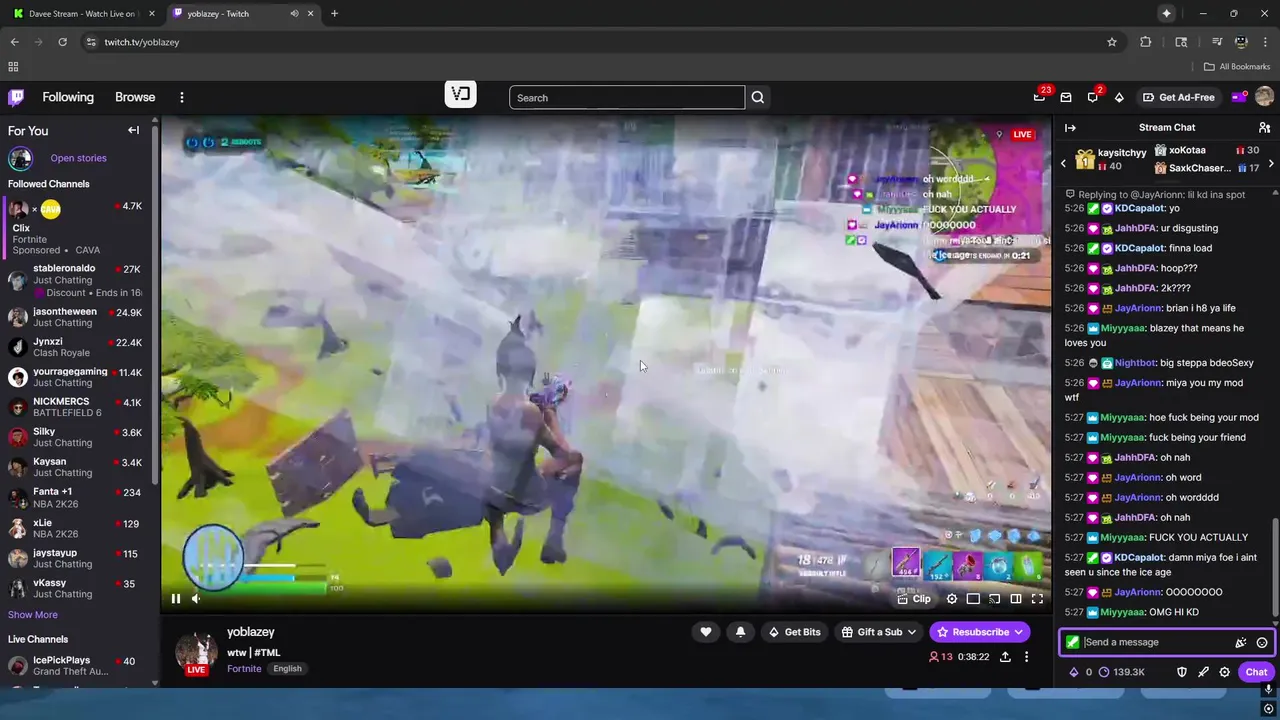Open Twitch notifications inbox with 23 badge
The image size is (1280, 720).
(x=1040, y=97)
